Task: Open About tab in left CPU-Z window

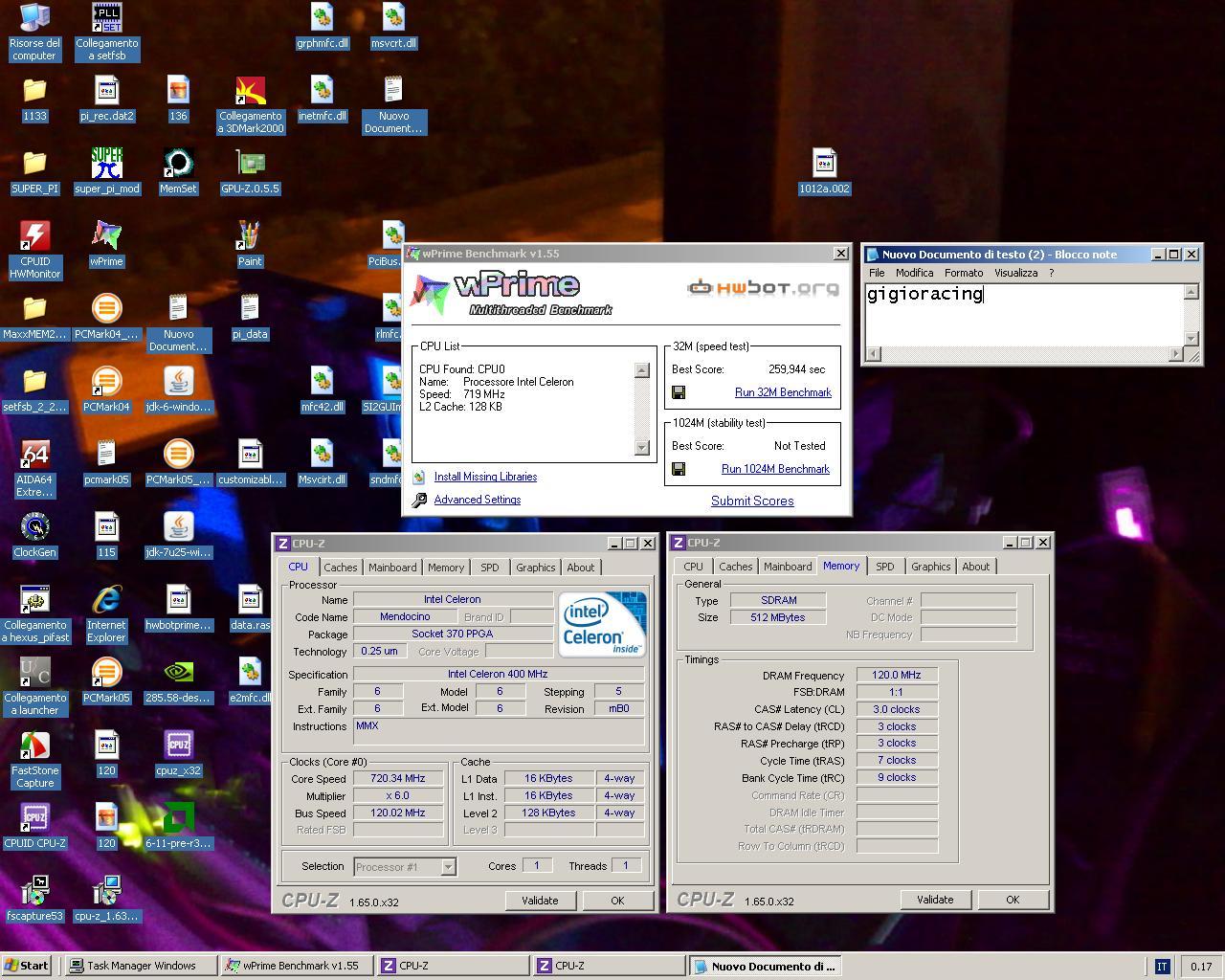Action: (581, 568)
